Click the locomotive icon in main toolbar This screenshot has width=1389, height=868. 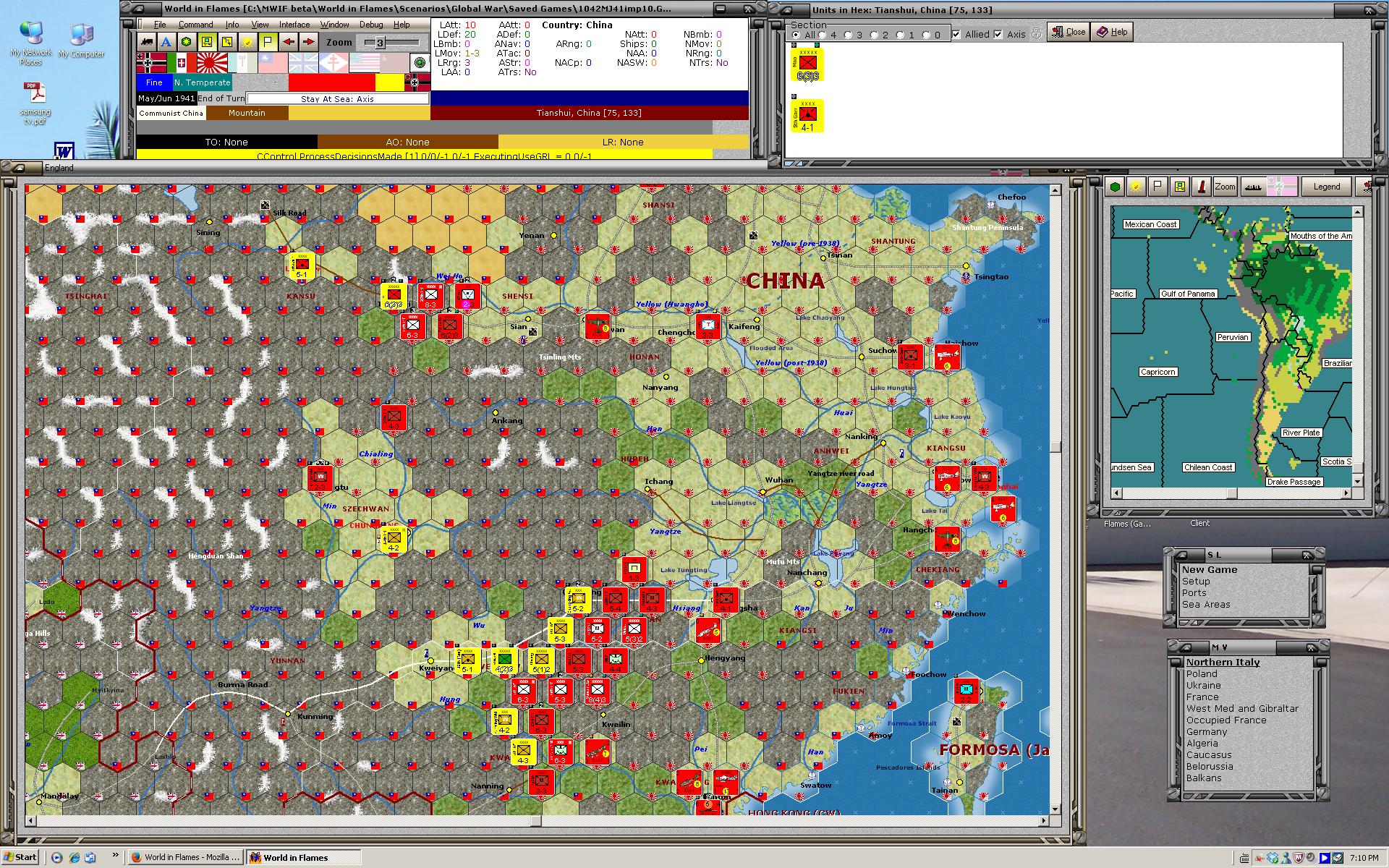[x=147, y=42]
